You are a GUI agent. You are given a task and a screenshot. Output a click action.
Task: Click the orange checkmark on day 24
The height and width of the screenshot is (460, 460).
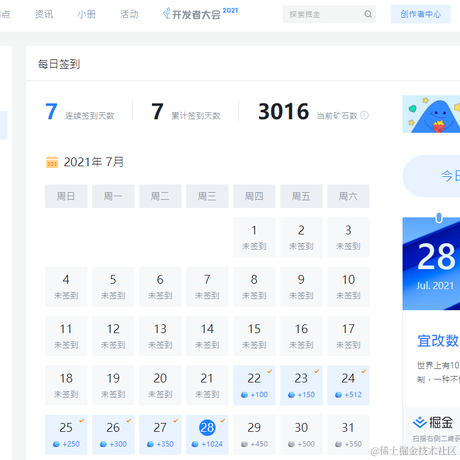364,371
